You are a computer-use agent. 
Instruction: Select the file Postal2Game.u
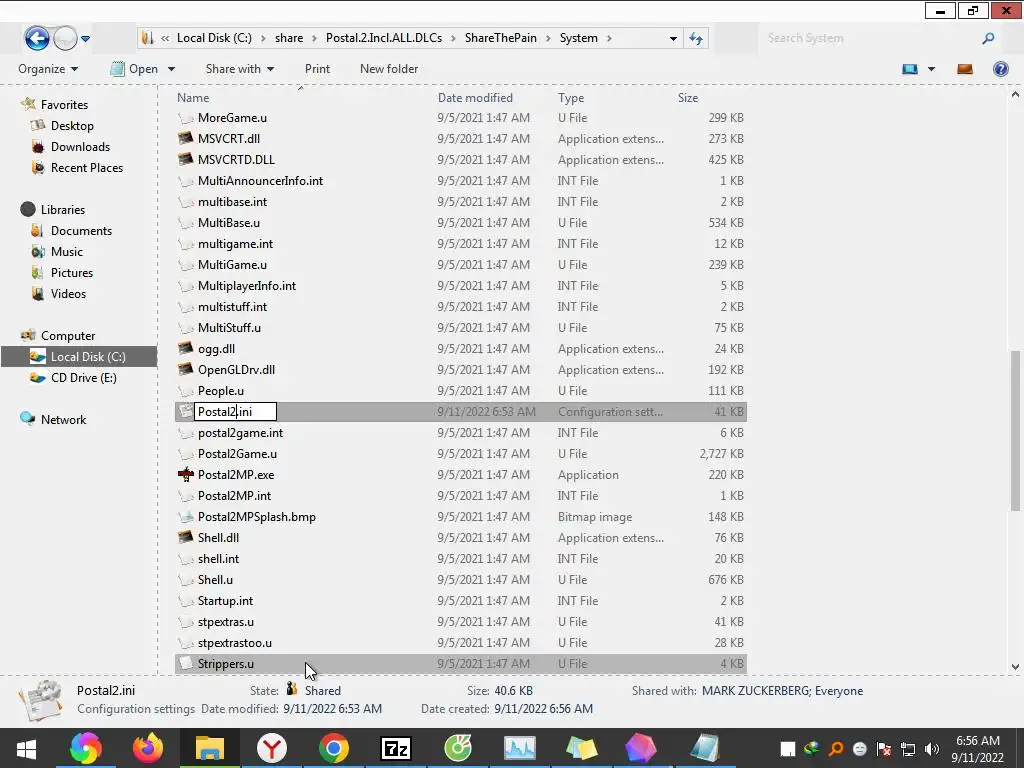pyautogui.click(x=237, y=454)
